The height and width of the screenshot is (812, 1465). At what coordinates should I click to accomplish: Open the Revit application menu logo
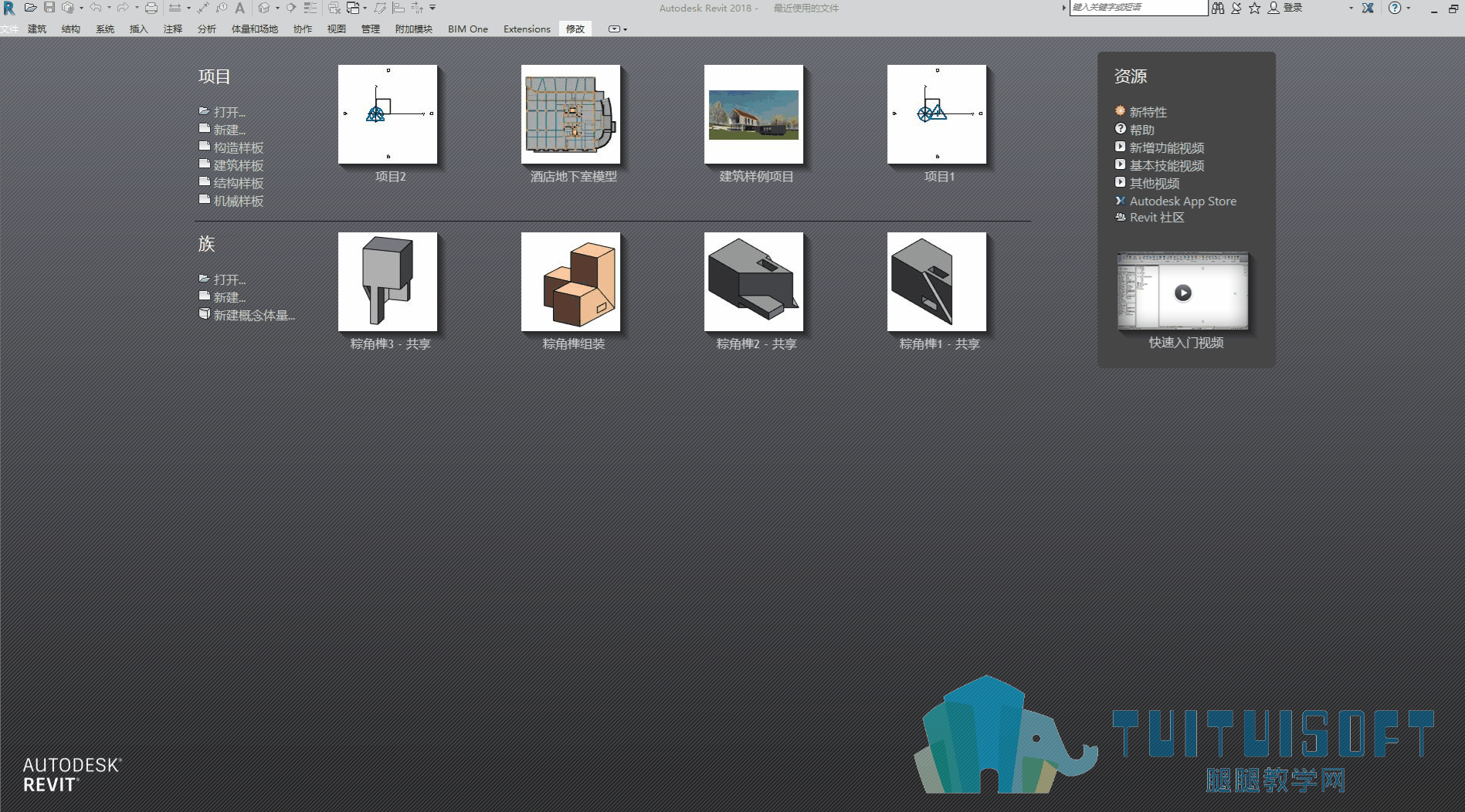[8, 8]
